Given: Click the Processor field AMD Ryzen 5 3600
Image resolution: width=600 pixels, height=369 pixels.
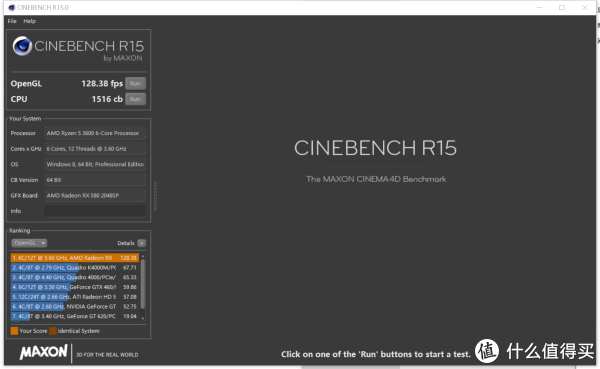Looking at the screenshot, I should point(95,133).
